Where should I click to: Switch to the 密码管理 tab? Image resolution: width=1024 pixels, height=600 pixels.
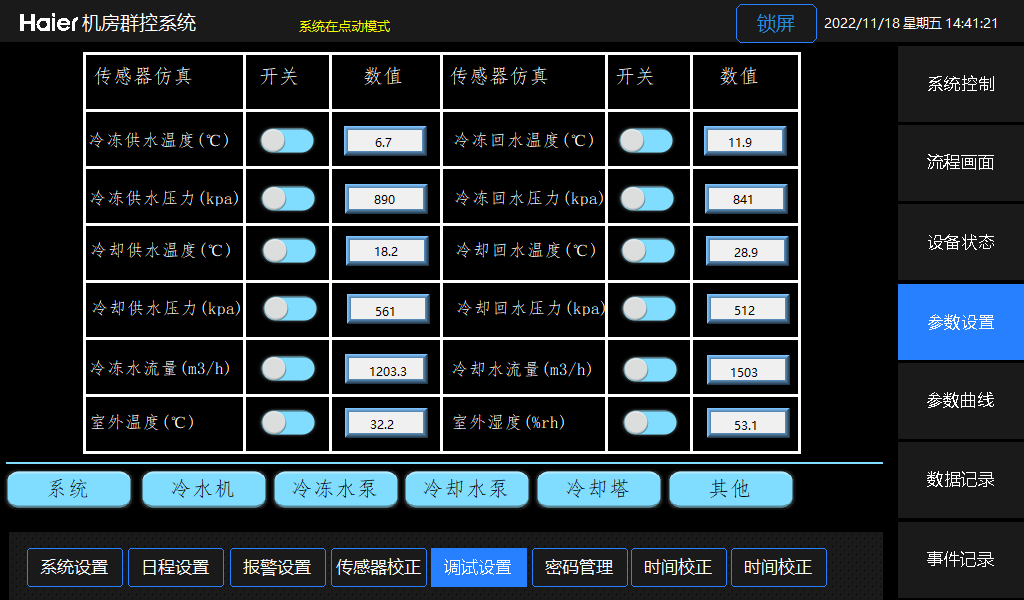[x=579, y=567]
